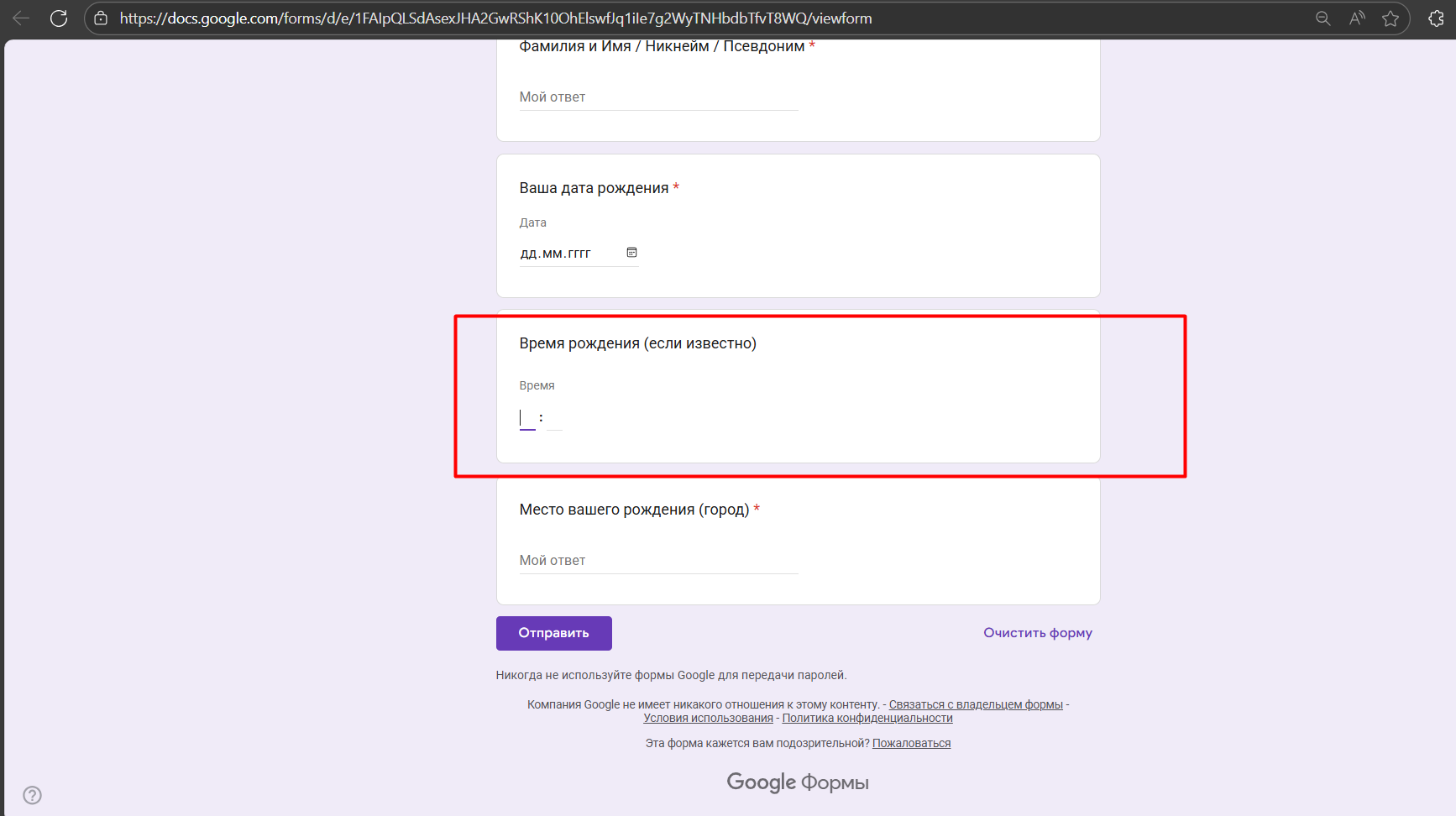
Task: Open the Read Aloud feature icon
Action: [1357, 18]
